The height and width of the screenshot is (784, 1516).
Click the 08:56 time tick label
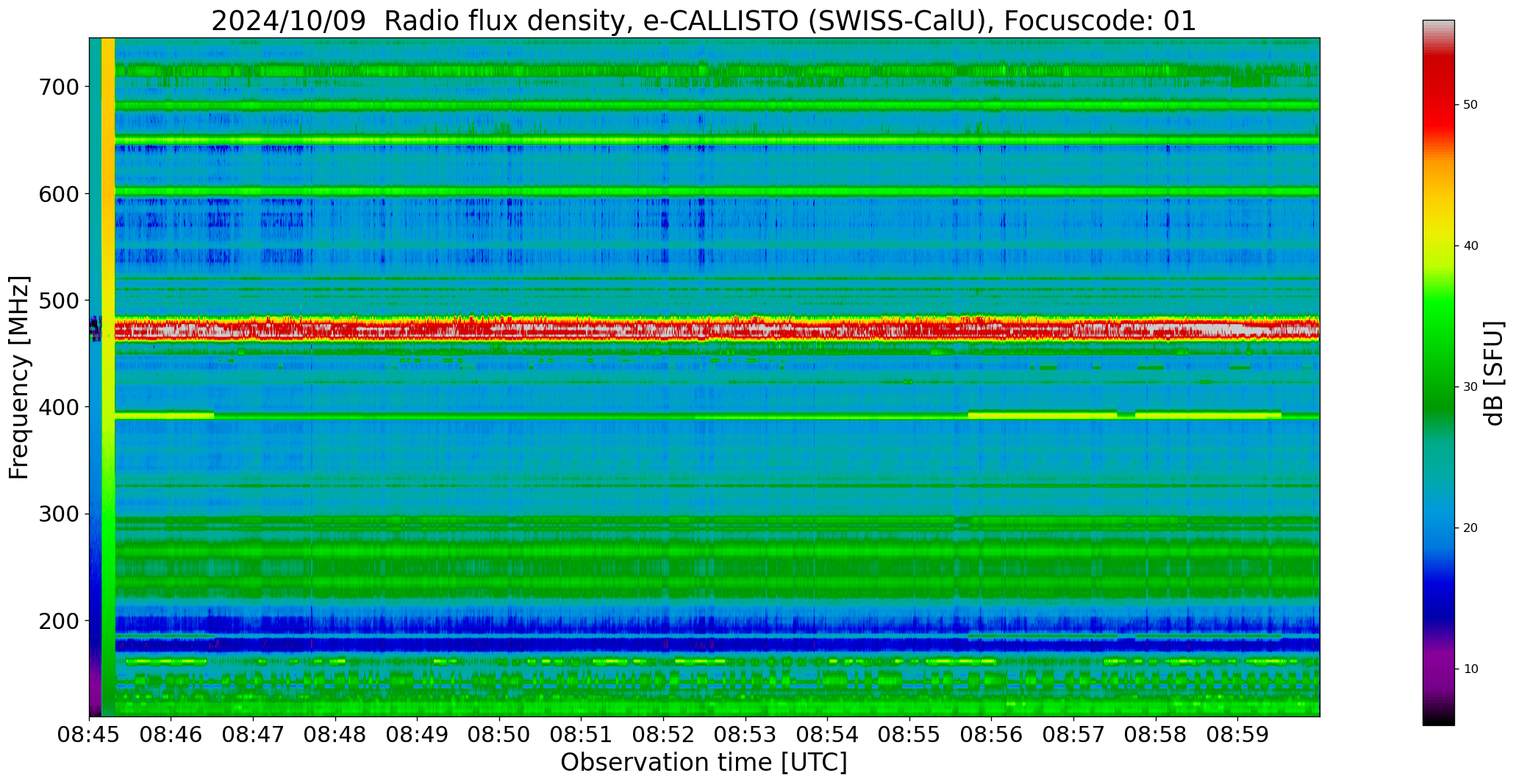[992, 736]
